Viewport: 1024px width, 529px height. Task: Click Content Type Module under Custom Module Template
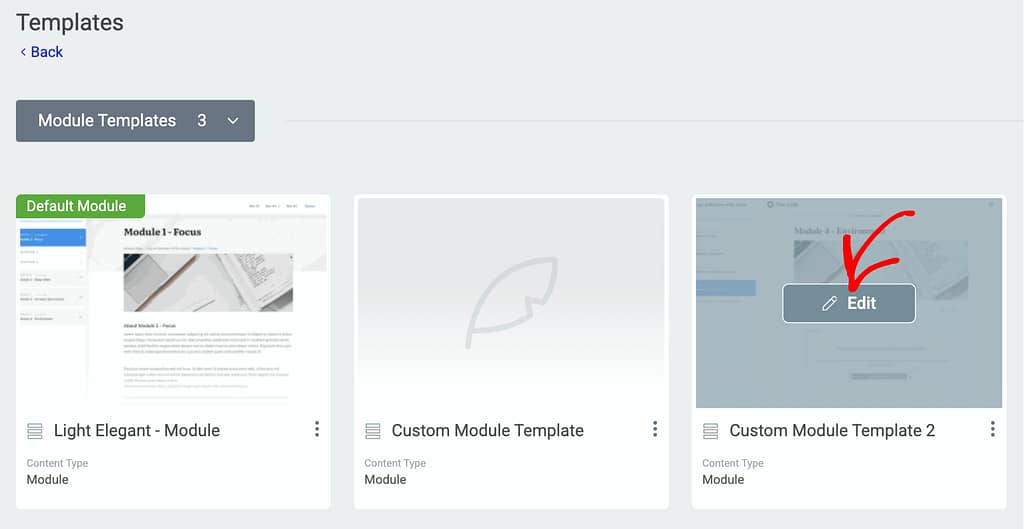[386, 479]
